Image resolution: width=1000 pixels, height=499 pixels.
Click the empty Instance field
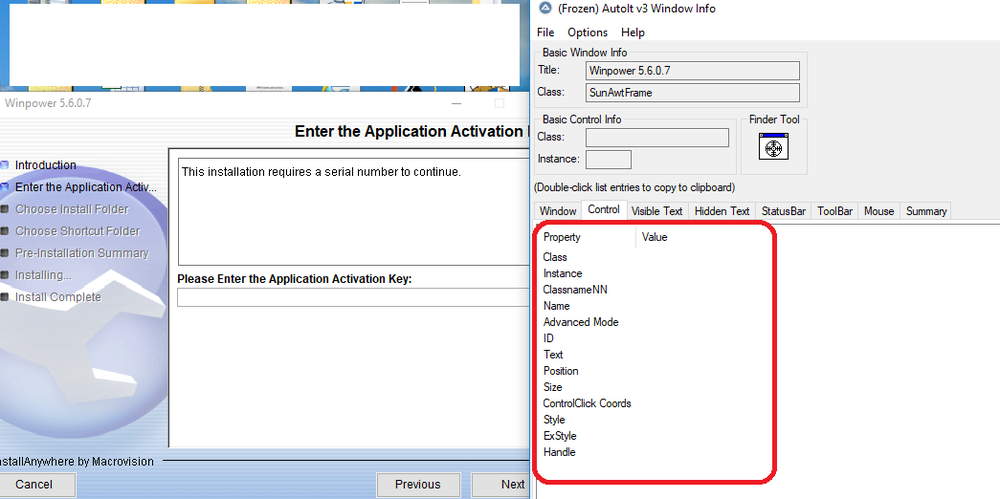(608, 160)
